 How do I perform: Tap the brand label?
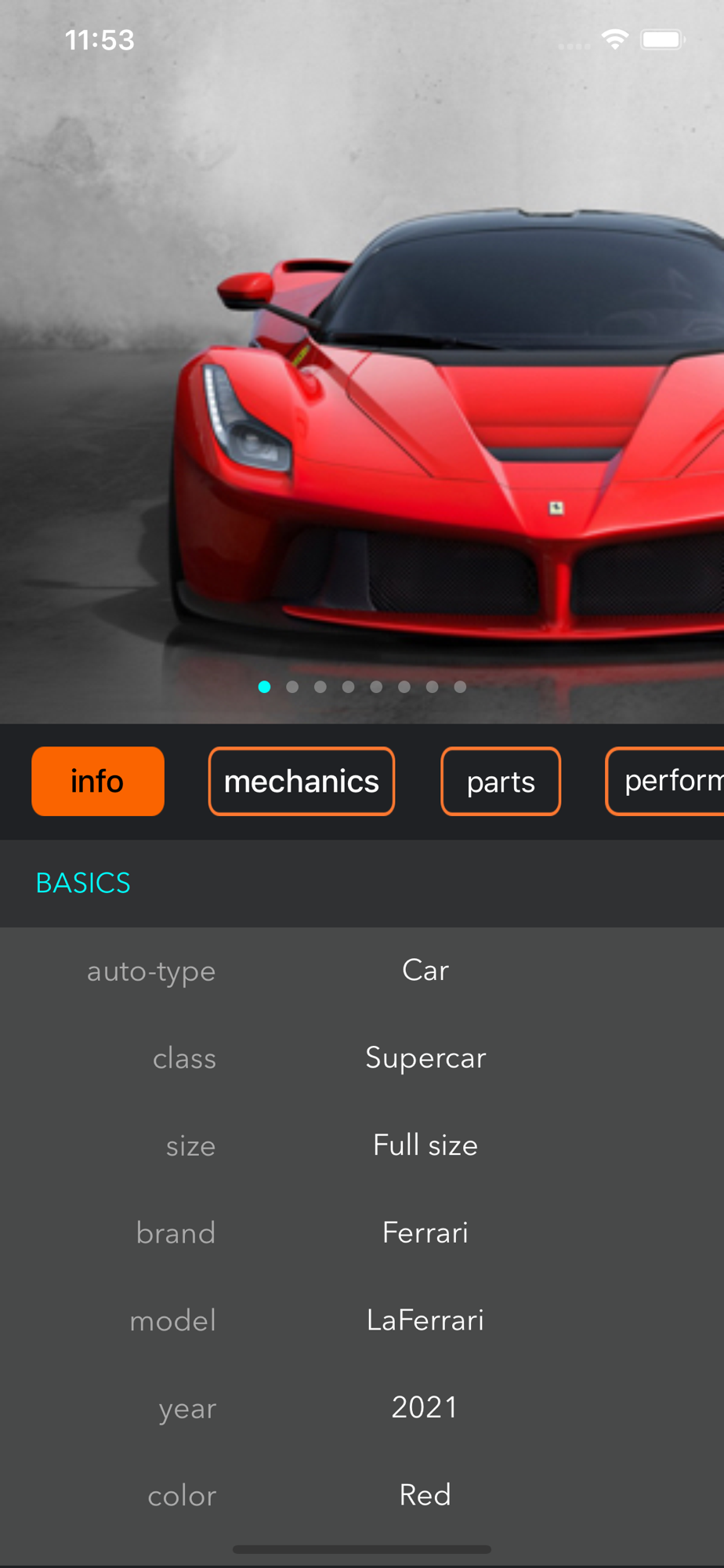point(176,1233)
